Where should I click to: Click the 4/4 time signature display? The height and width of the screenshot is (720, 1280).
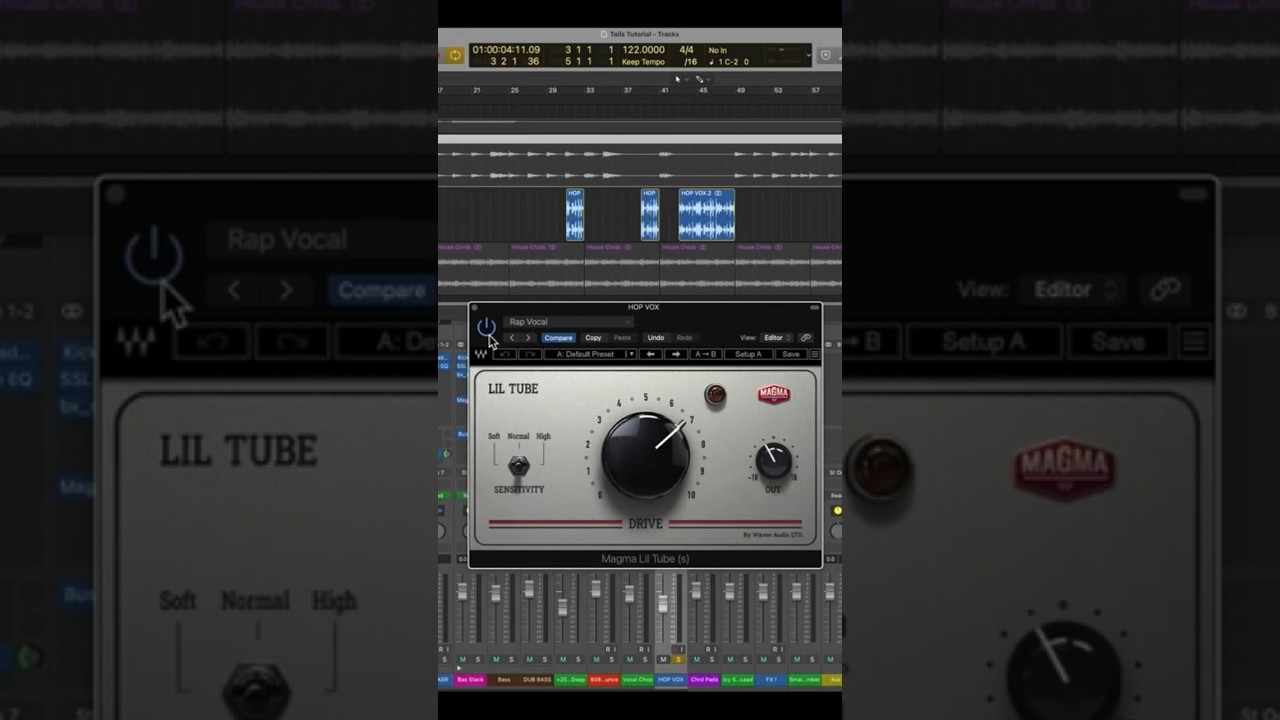click(x=687, y=50)
